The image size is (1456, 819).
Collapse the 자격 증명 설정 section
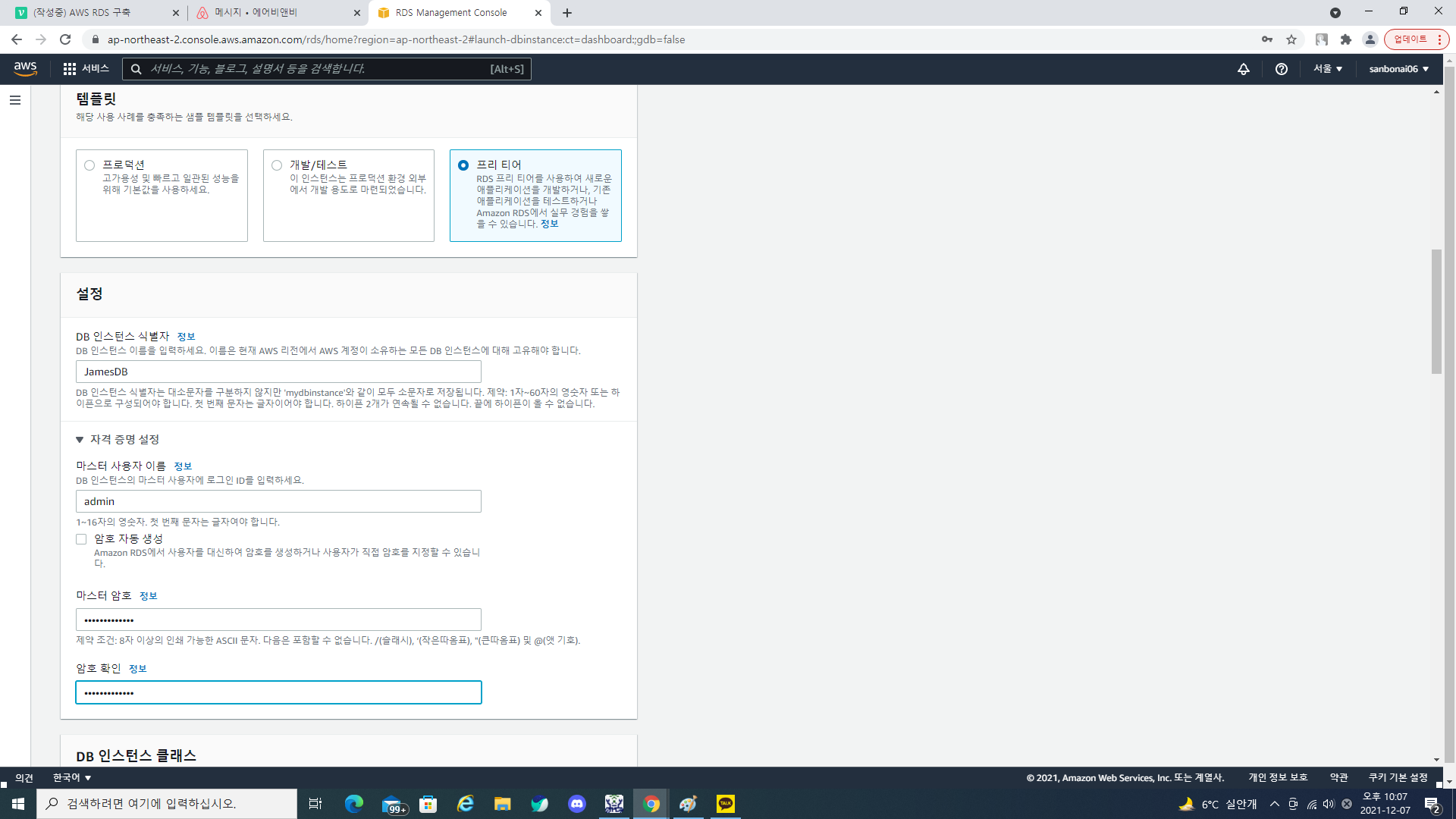click(80, 440)
